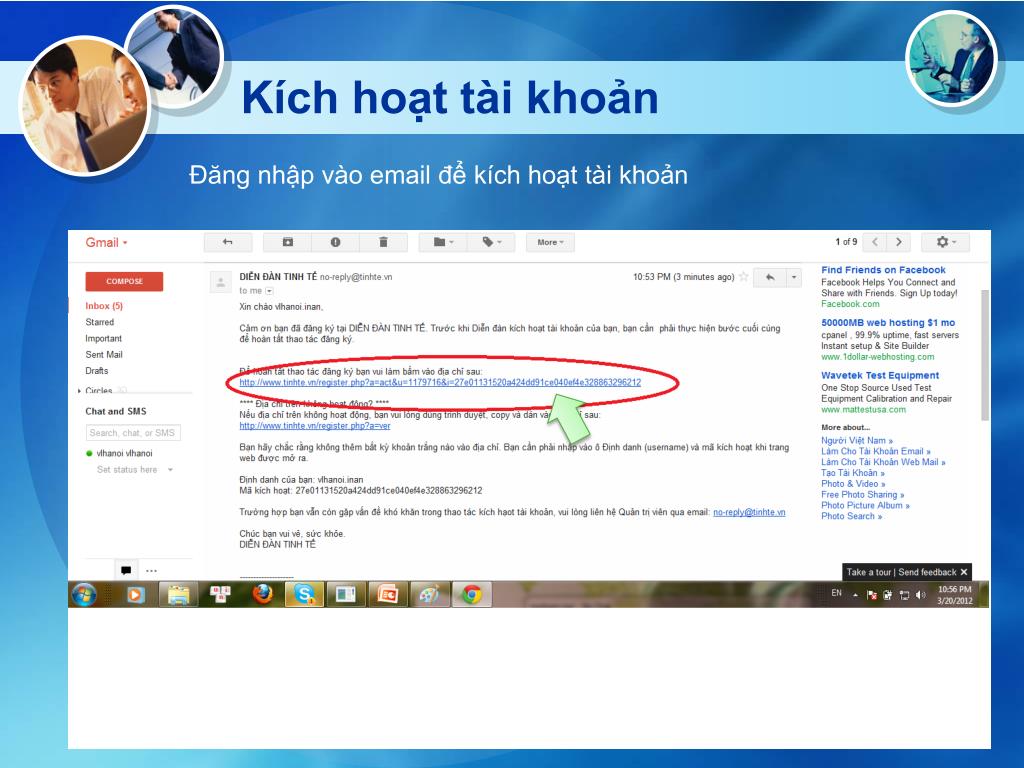
Task: Click 'Tạo Tài Khoản' link
Action: pos(853,473)
